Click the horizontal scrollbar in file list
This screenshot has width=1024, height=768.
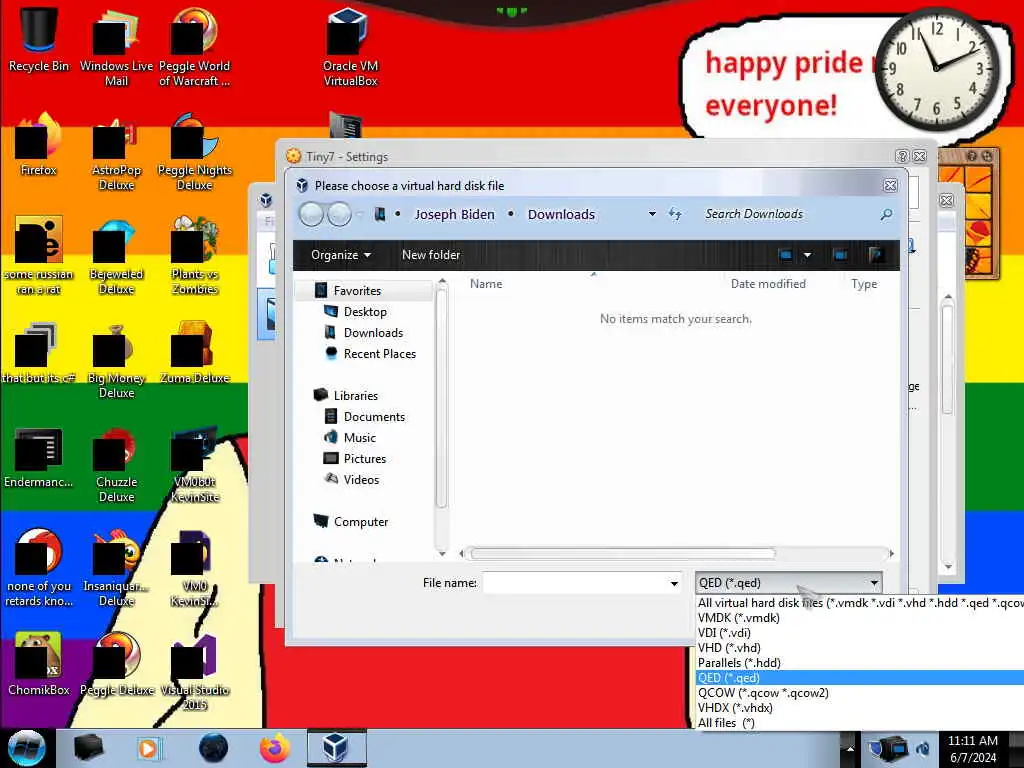pos(622,554)
